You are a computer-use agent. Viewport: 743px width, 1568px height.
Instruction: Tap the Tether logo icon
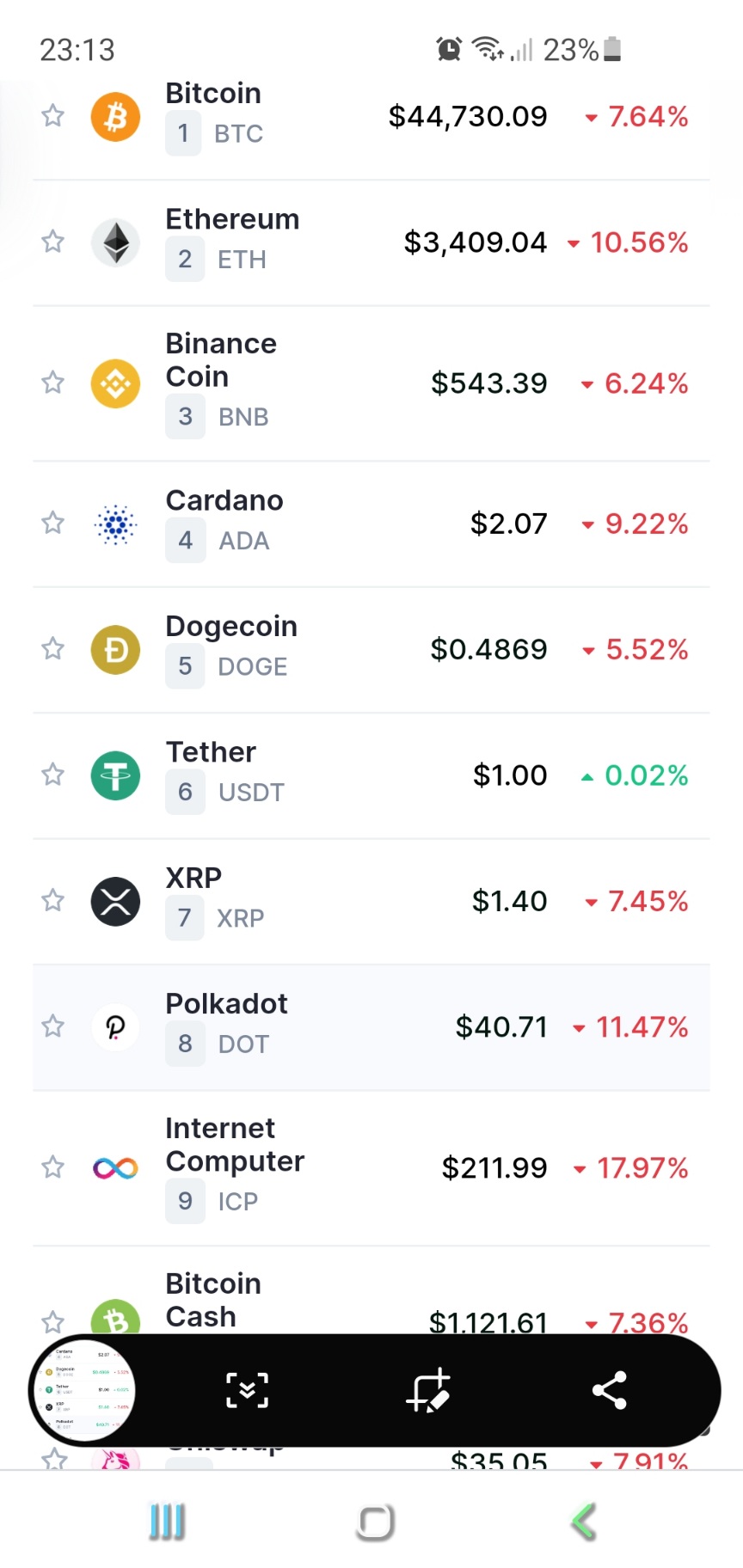click(x=115, y=775)
